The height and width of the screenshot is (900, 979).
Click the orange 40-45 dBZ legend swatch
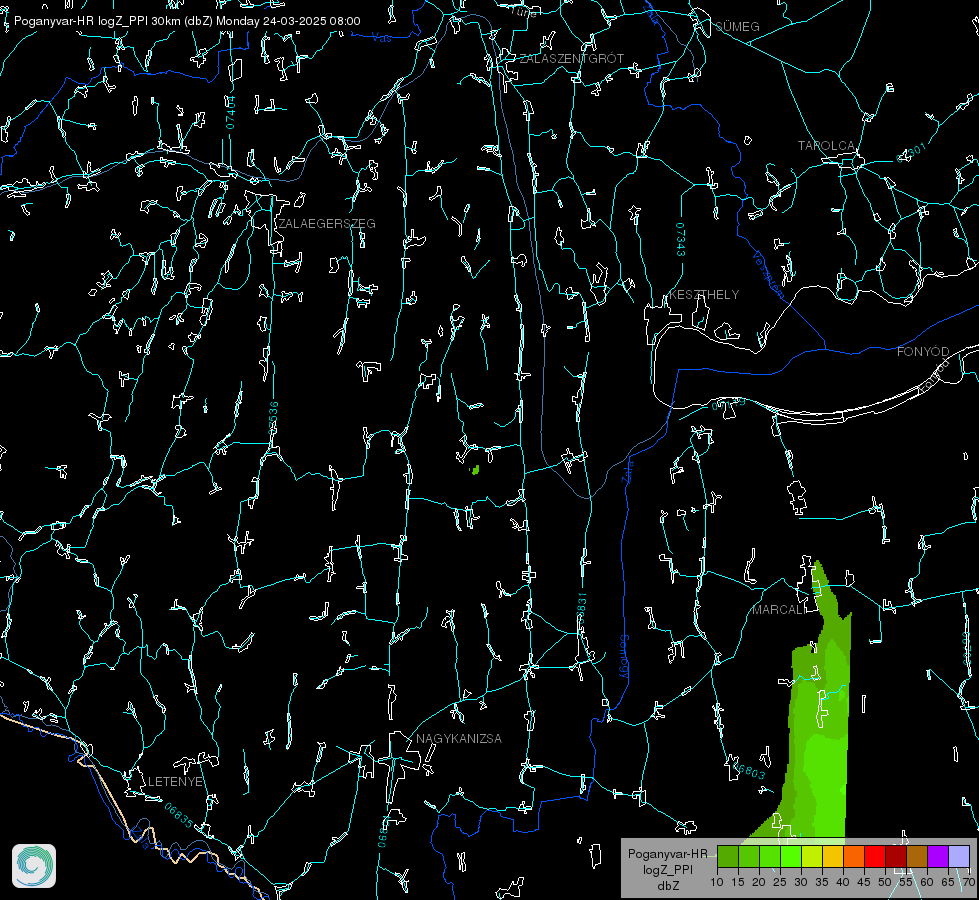854,856
